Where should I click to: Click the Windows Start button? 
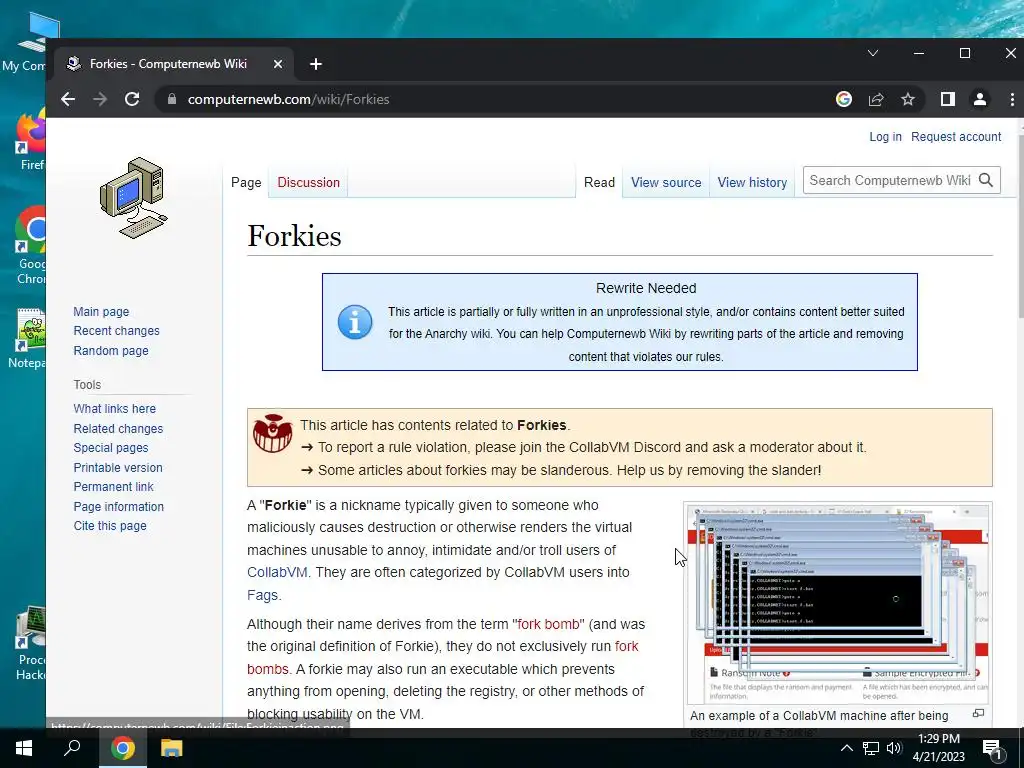24,748
